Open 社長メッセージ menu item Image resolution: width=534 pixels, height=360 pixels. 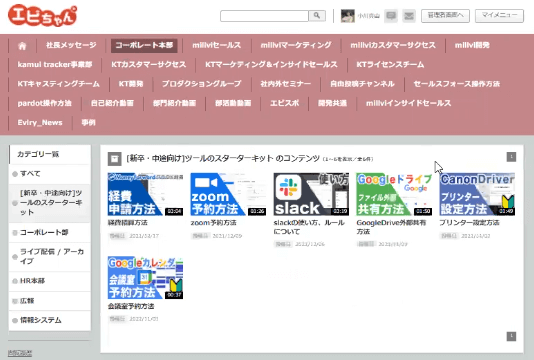pos(71,45)
